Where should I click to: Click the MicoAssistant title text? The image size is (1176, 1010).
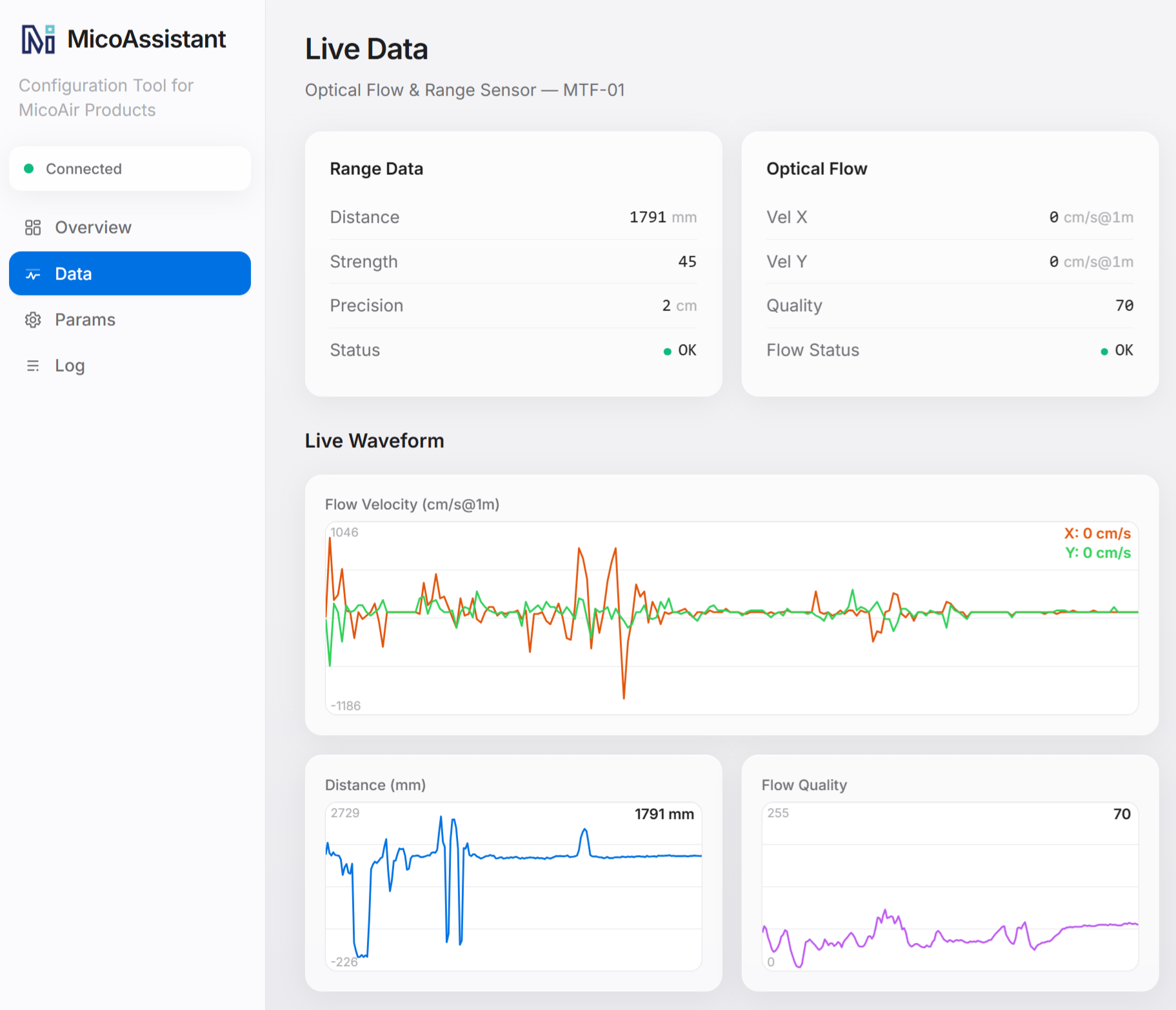point(146,39)
